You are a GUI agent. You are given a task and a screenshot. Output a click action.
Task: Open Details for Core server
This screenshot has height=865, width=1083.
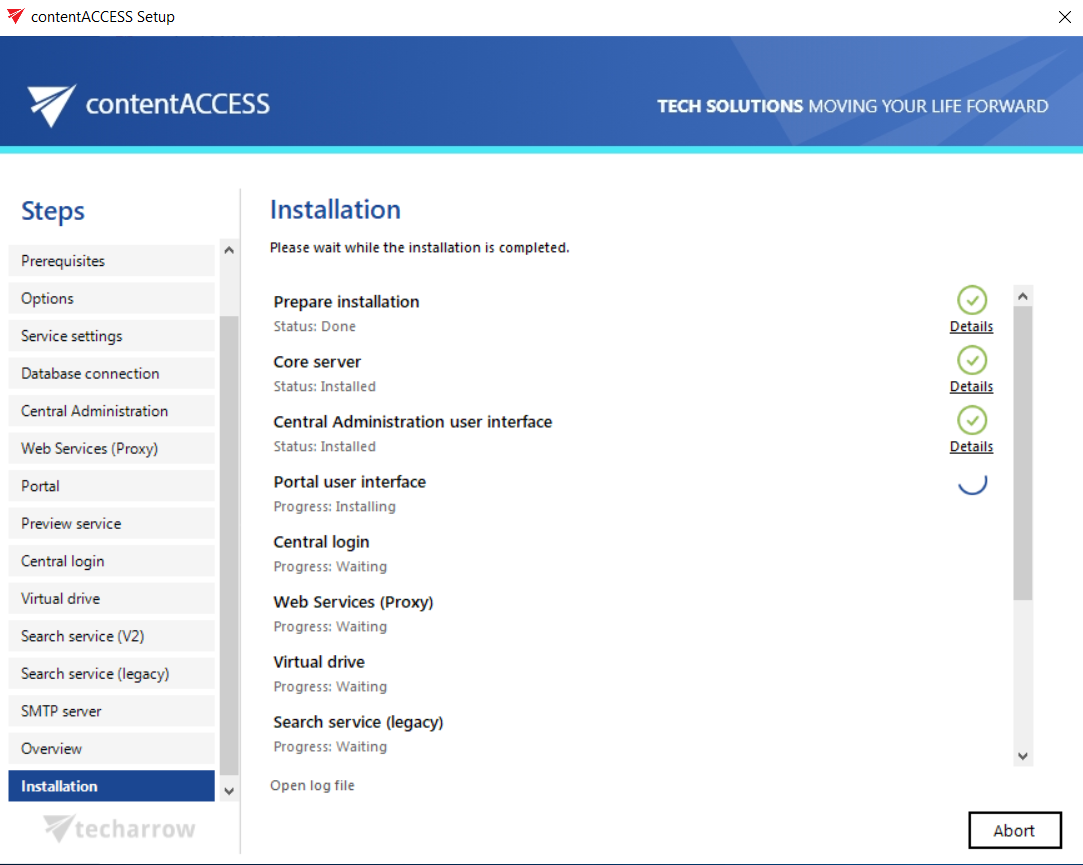click(971, 387)
